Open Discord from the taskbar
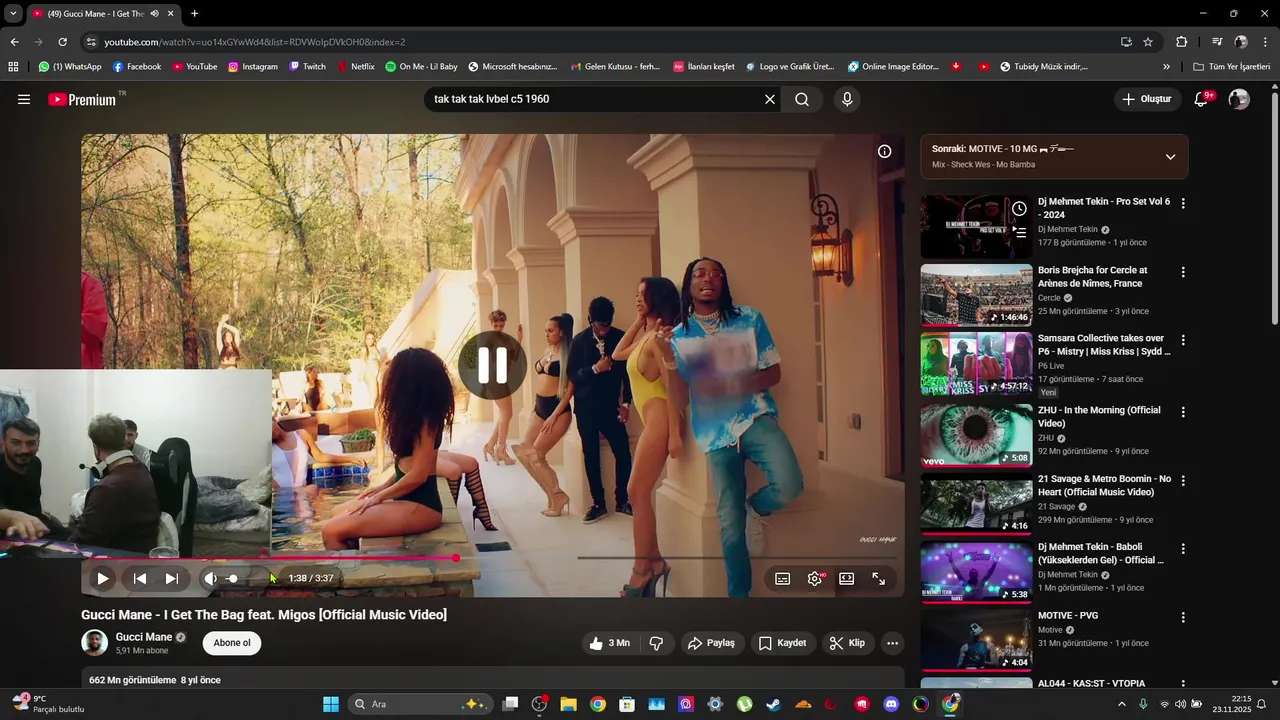Image resolution: width=1280 pixels, height=720 pixels. pos(891,704)
